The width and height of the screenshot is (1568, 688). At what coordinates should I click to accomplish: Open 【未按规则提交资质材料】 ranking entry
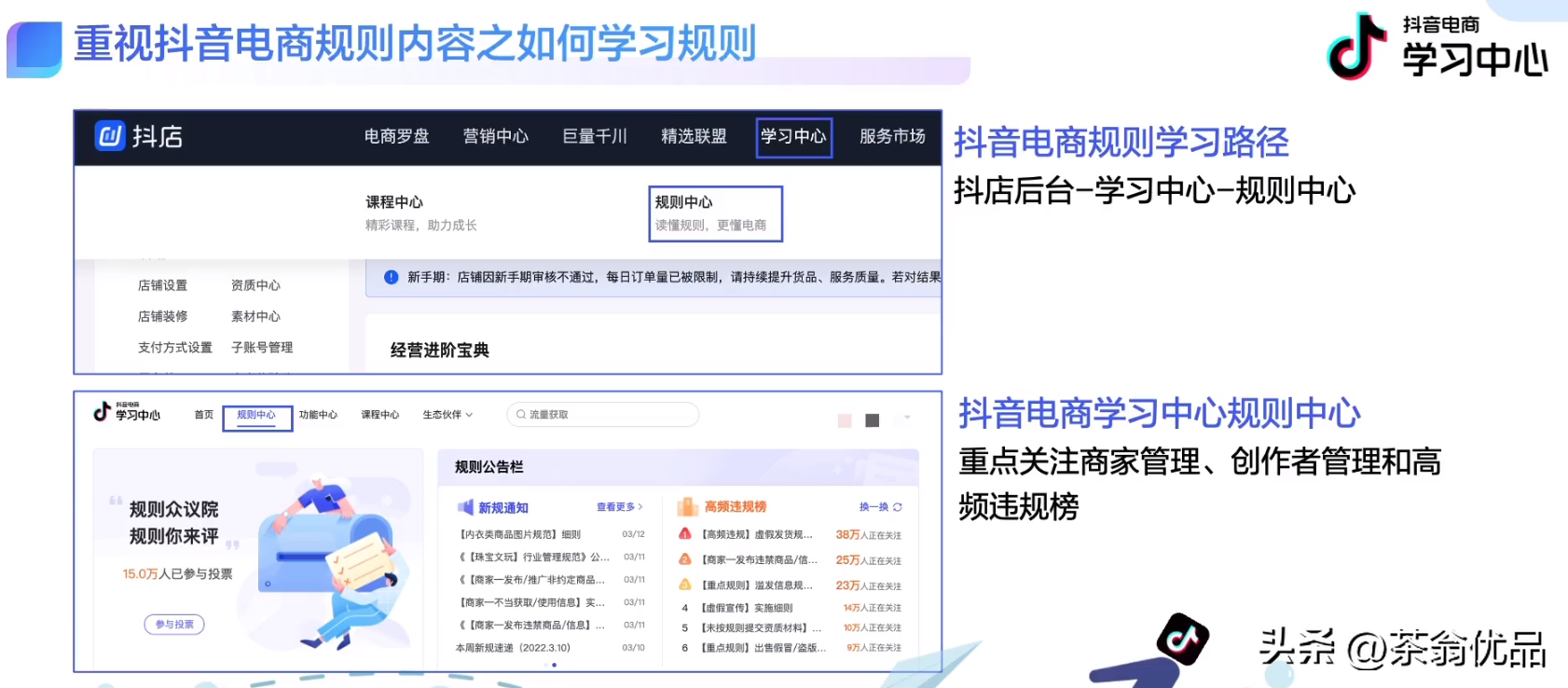[762, 627]
